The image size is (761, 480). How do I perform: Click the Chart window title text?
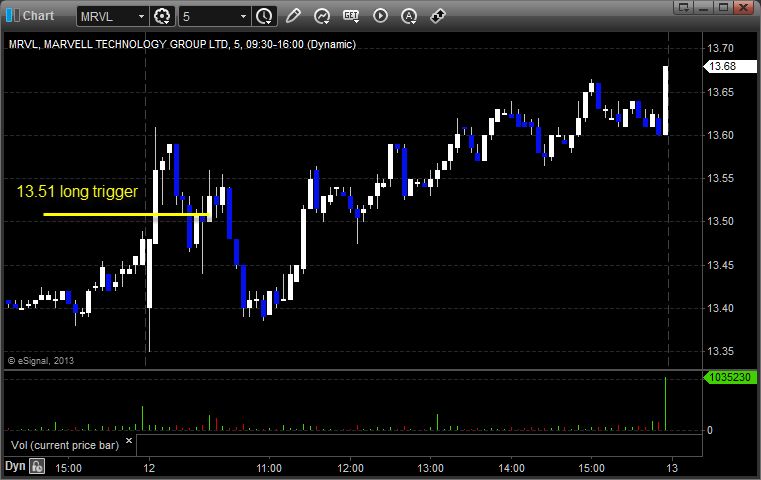(38, 16)
